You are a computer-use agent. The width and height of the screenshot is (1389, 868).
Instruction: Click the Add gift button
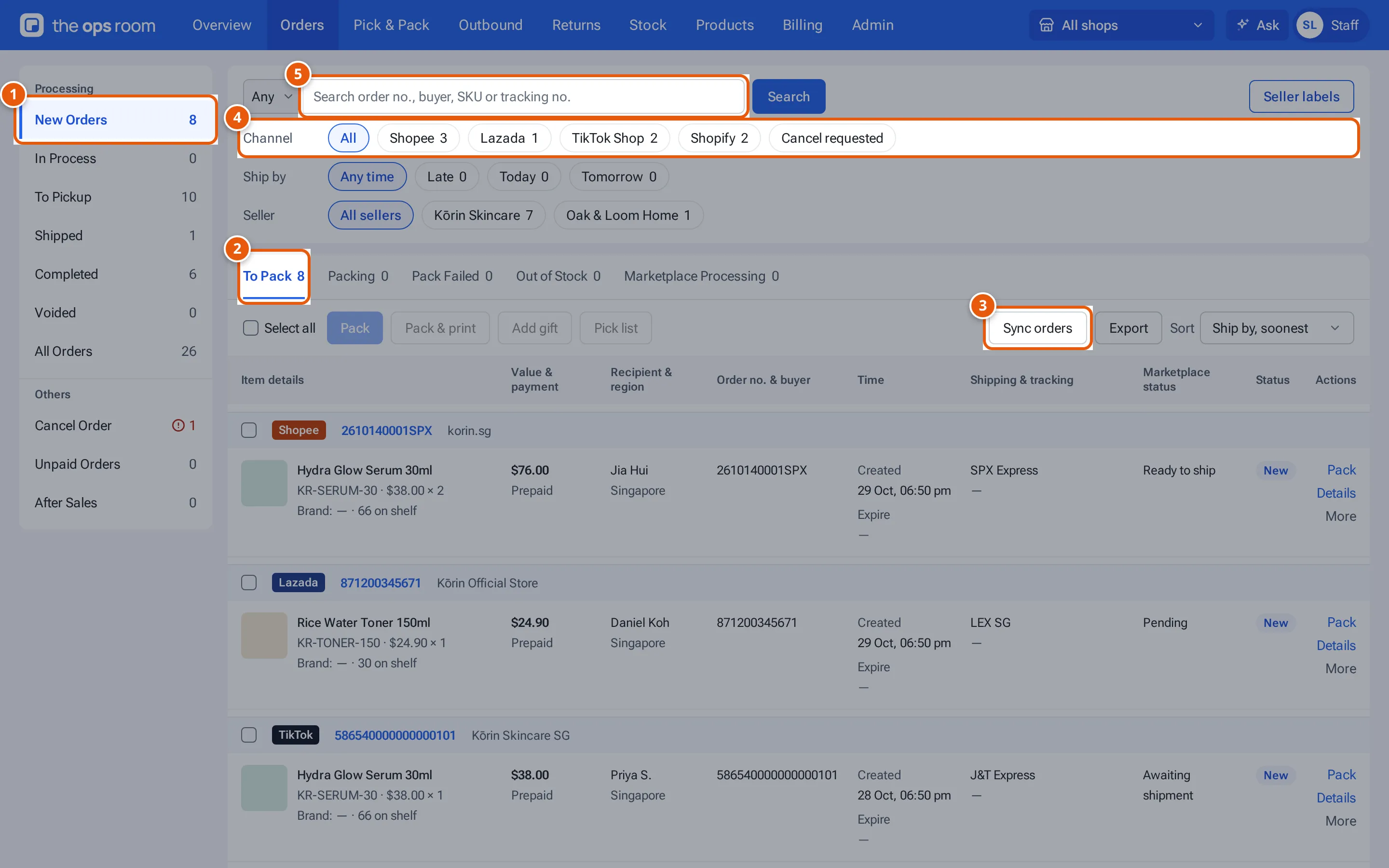[x=534, y=328]
